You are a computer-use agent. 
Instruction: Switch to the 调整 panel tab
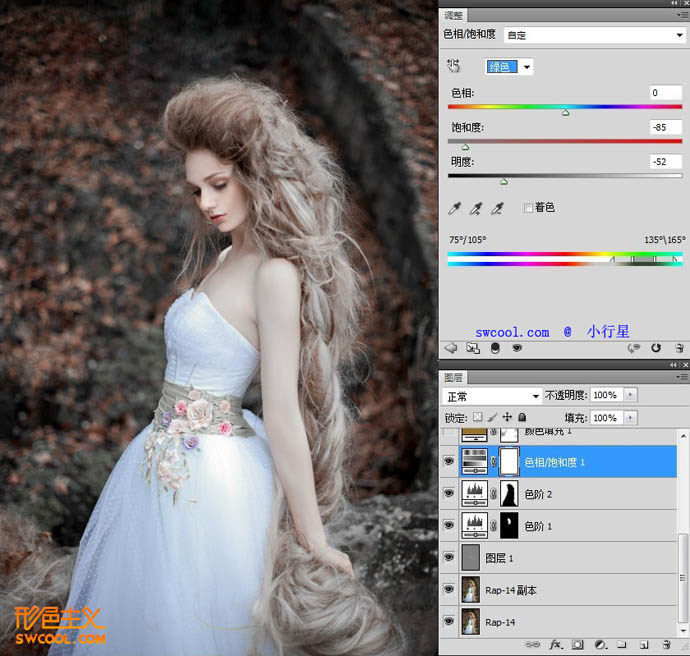click(456, 15)
